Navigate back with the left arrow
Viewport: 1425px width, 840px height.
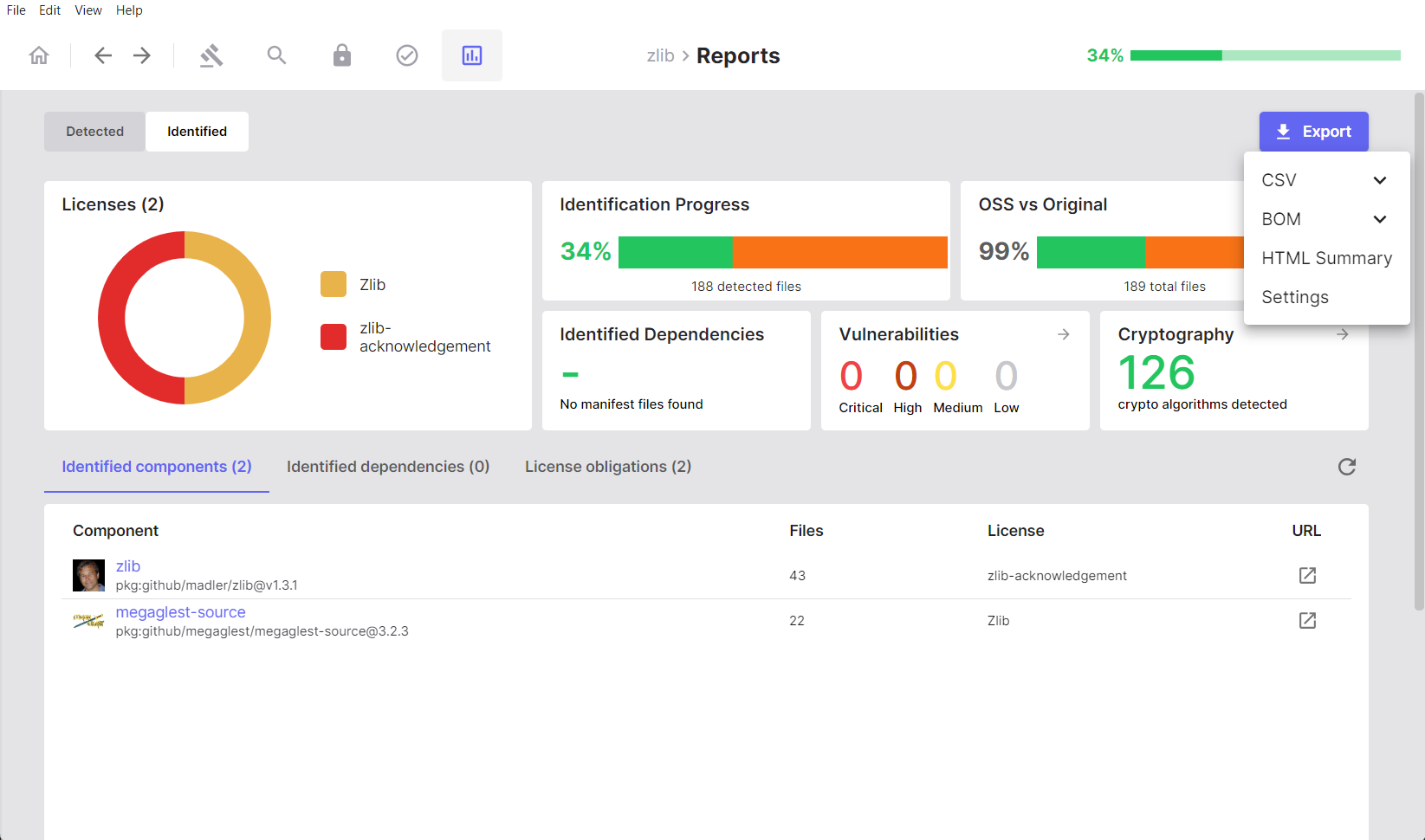103,55
